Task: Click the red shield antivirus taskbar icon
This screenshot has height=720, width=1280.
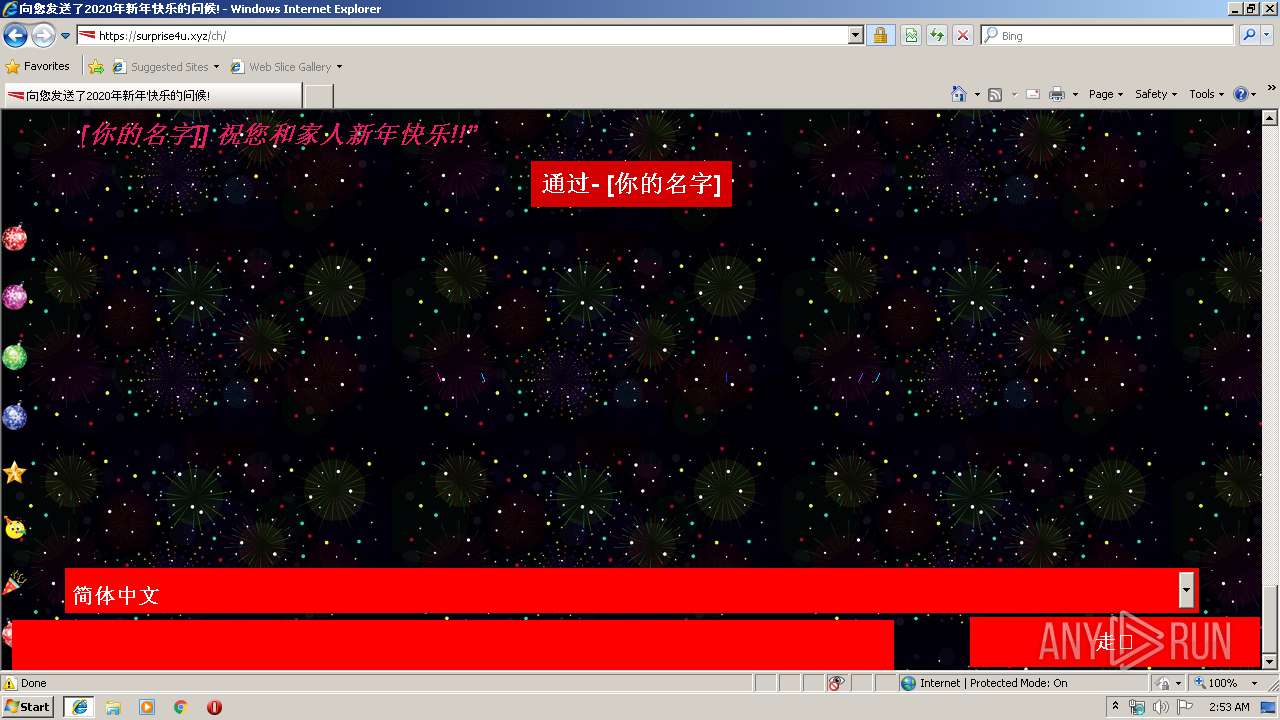Action: [215, 707]
